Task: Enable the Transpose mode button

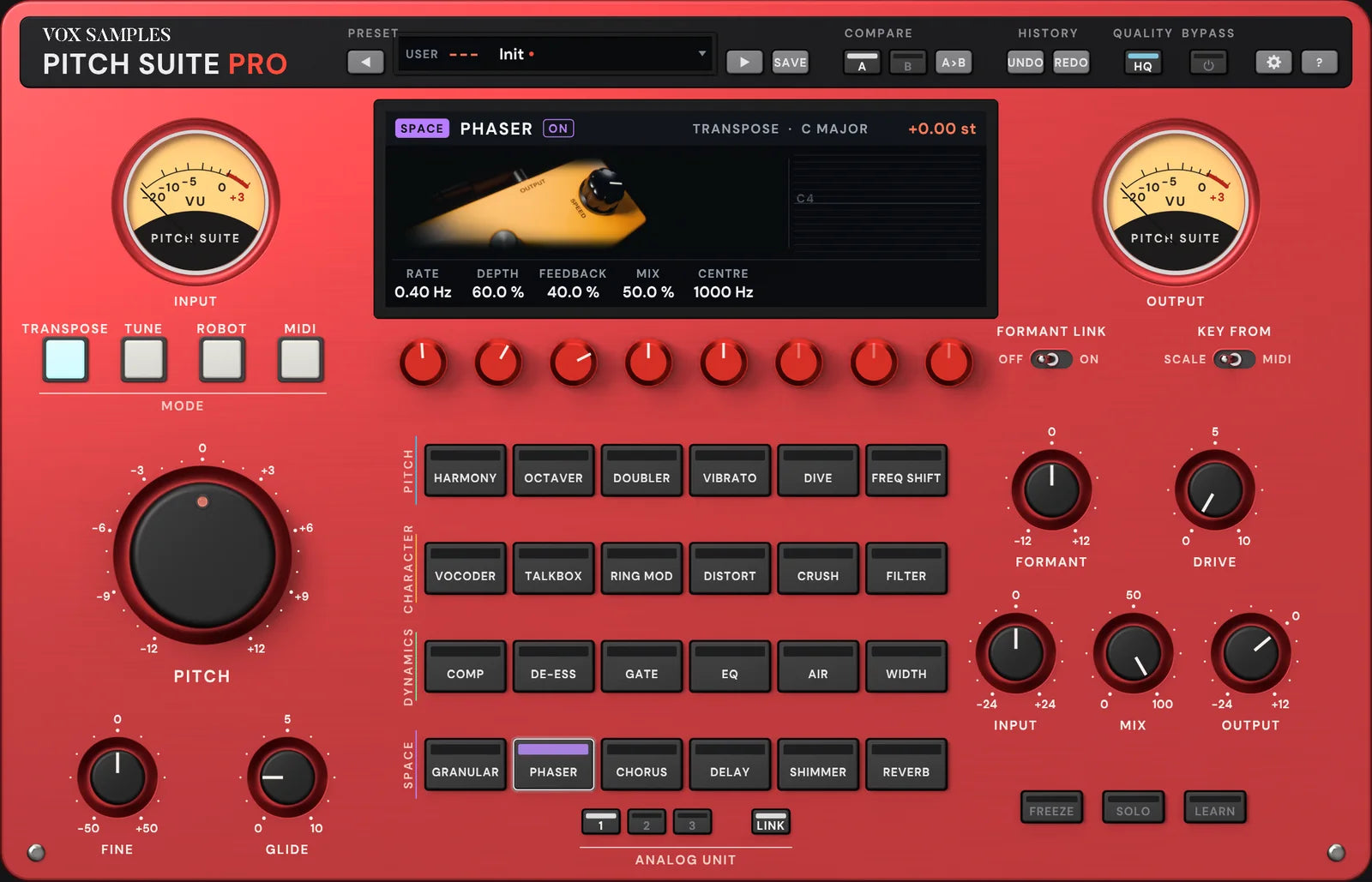Action: coord(66,359)
